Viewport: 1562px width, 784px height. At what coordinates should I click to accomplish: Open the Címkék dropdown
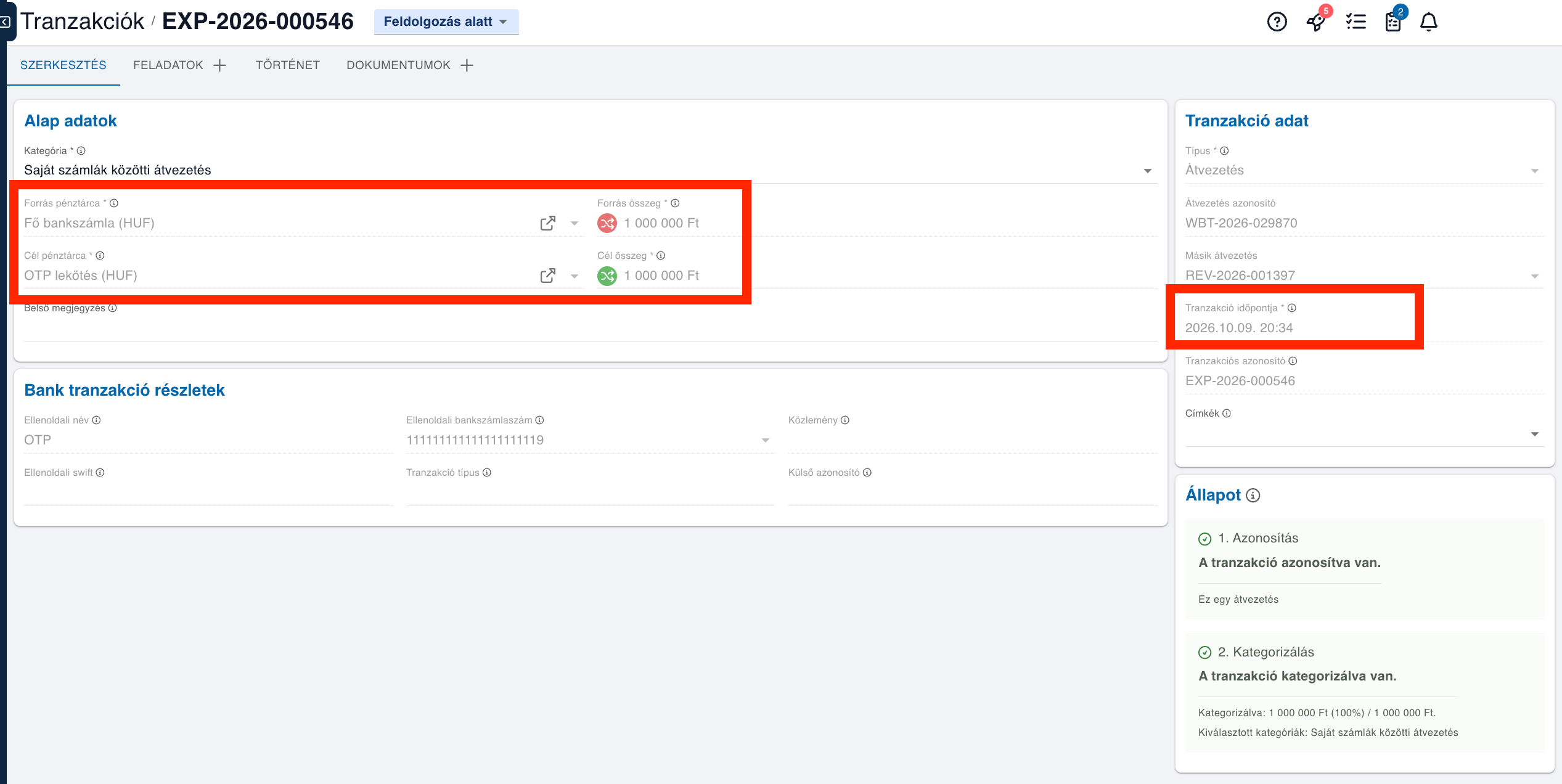pos(1535,434)
